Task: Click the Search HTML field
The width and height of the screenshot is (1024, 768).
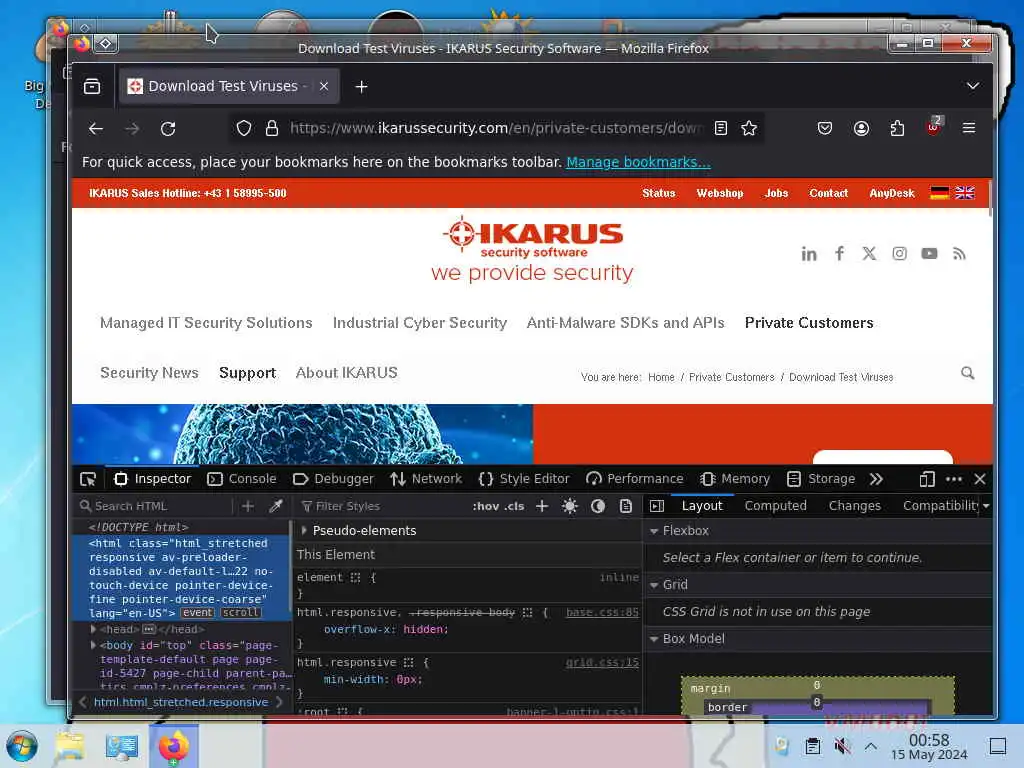Action: pos(154,506)
